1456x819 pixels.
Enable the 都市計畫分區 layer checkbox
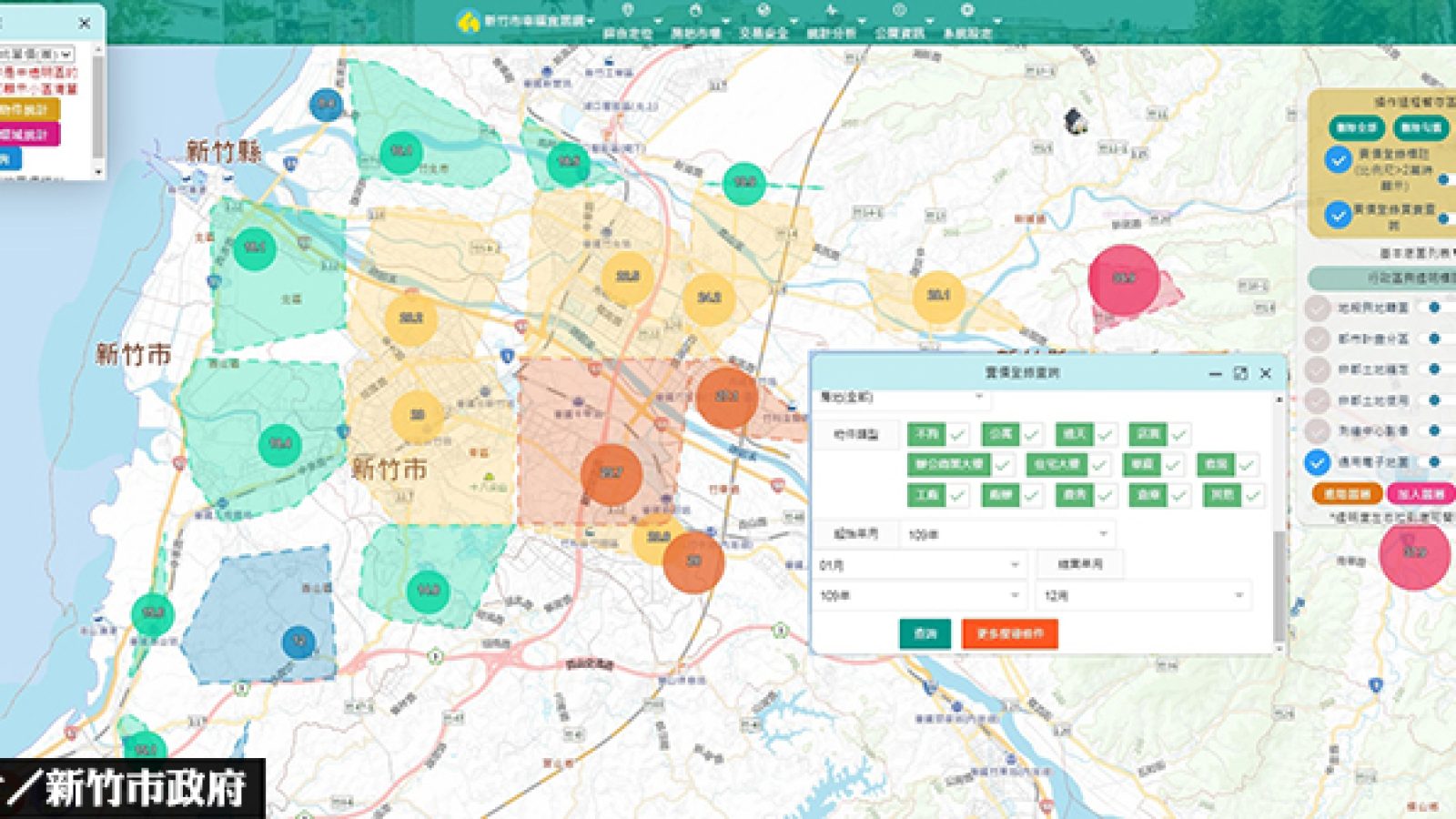click(x=1317, y=339)
